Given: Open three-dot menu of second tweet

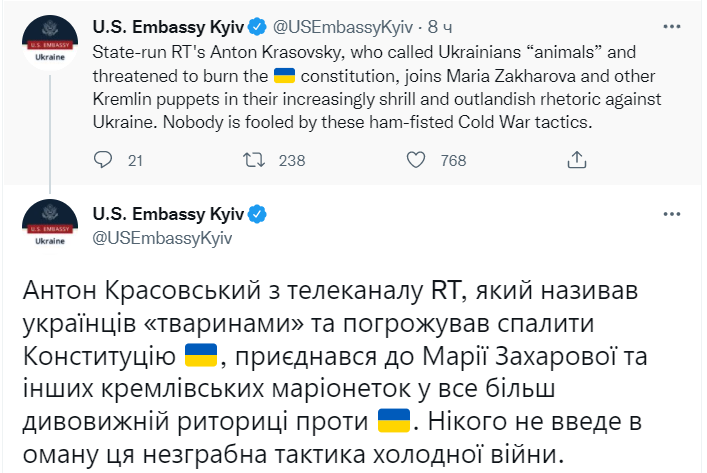Looking at the screenshot, I should coord(671,214).
